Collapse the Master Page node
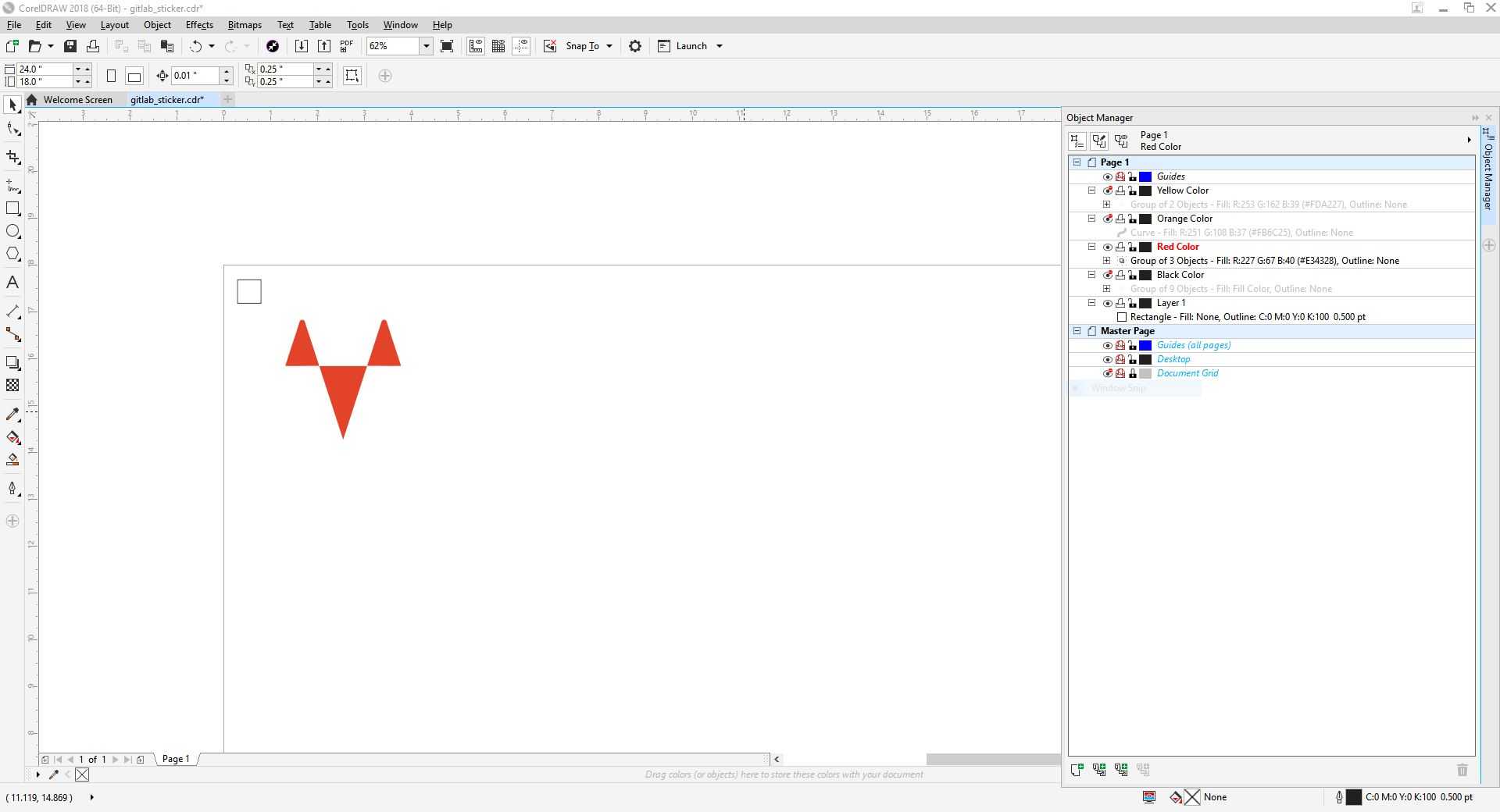1500x812 pixels. click(1077, 331)
